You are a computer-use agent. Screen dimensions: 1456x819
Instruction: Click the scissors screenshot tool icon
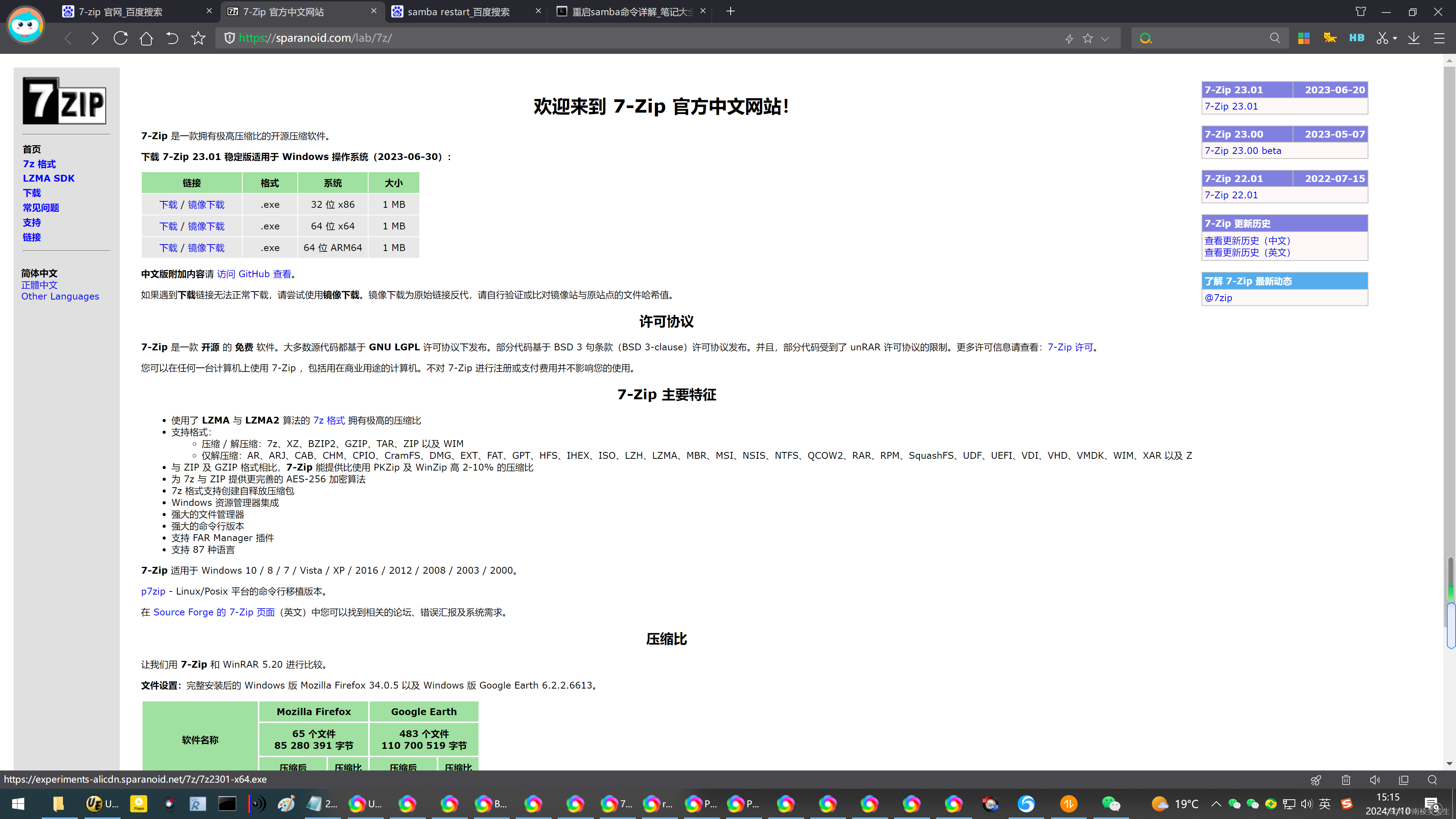tap(1382, 38)
